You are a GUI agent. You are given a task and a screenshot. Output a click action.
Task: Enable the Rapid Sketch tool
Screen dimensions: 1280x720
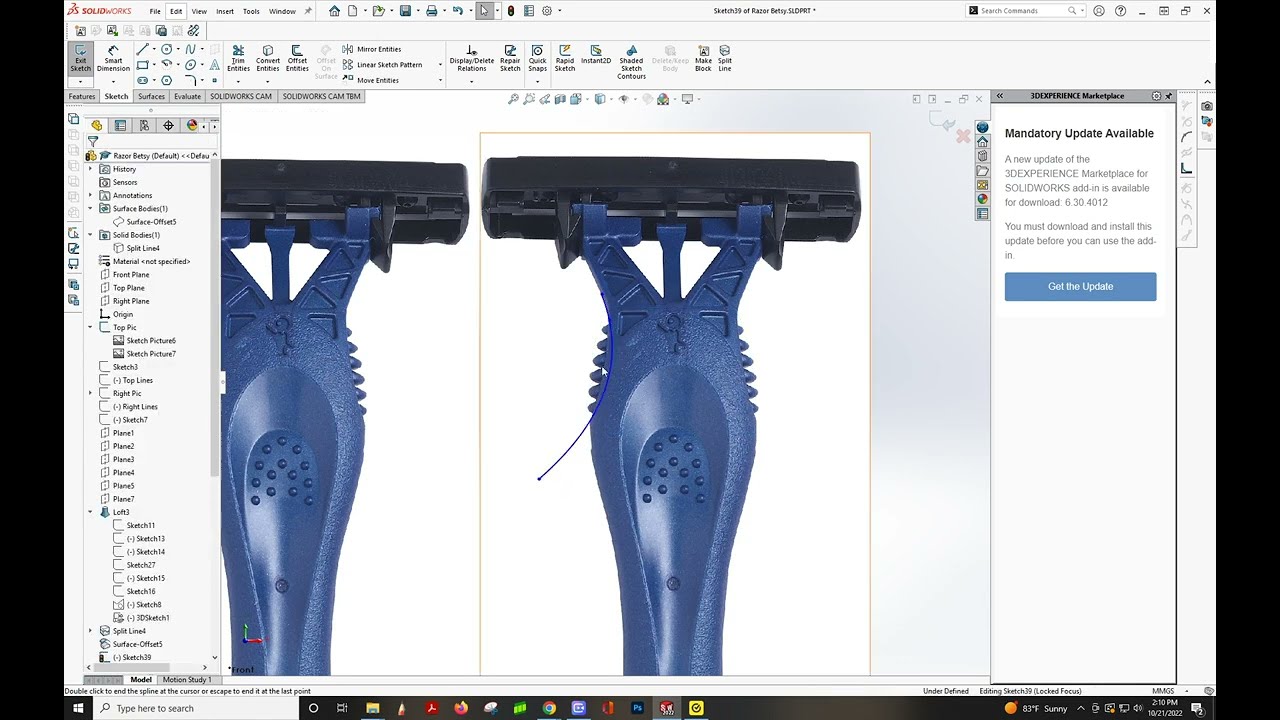[565, 59]
